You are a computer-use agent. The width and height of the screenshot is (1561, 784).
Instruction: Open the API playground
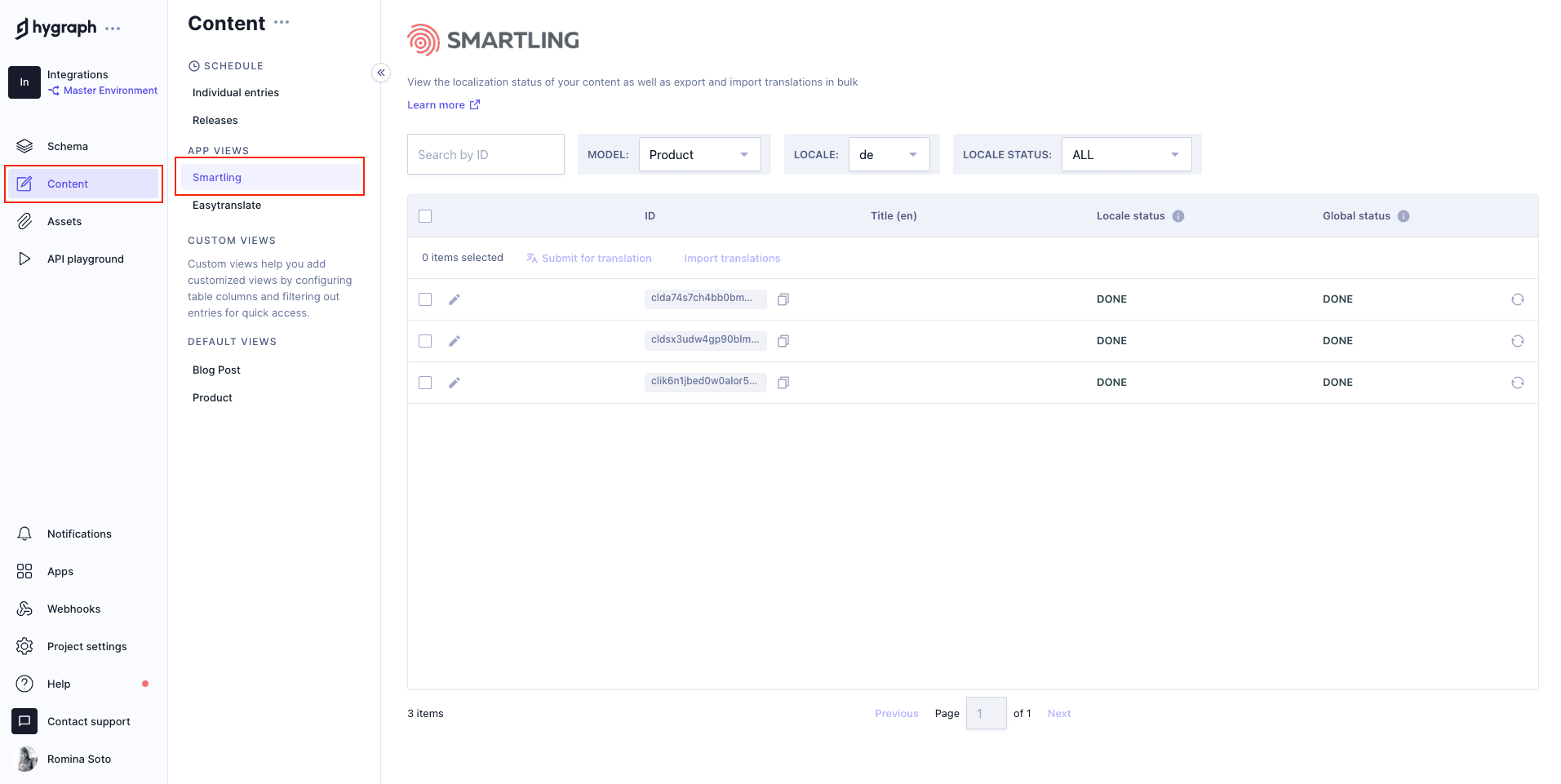point(86,259)
